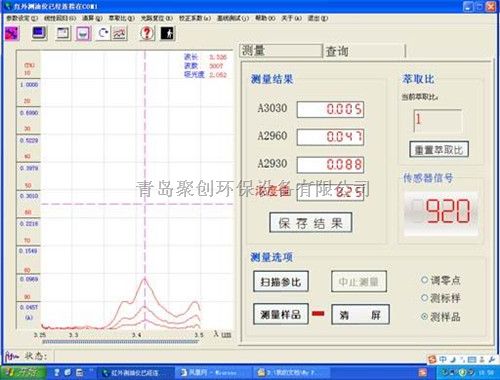Click the 扫描参比 button
Image resolution: width=500 pixels, height=380 pixels.
(x=281, y=282)
